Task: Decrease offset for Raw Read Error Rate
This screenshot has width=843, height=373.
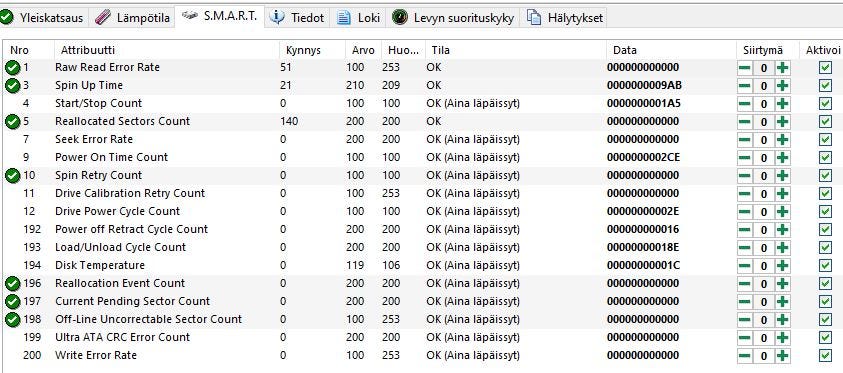Action: (x=745, y=68)
